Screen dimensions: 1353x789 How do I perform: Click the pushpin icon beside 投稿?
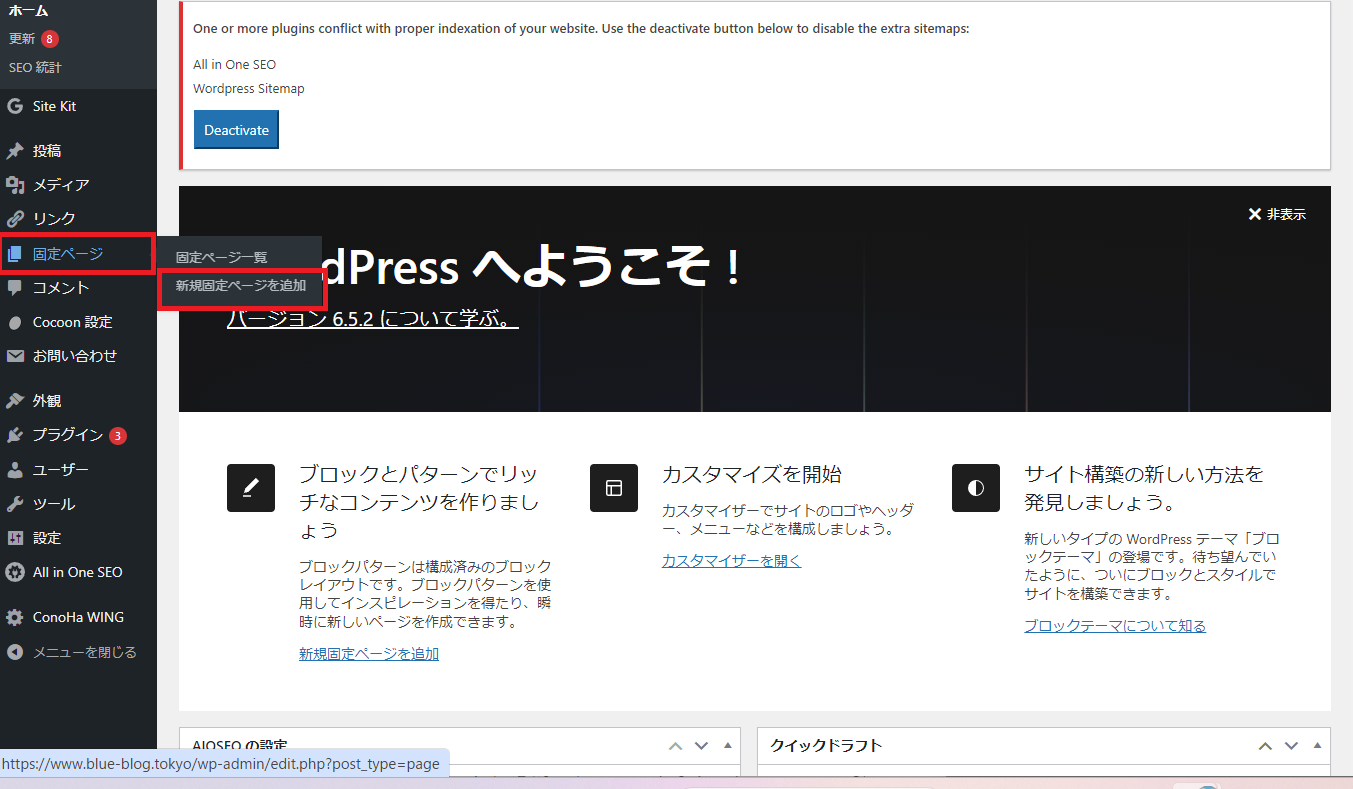pos(15,151)
